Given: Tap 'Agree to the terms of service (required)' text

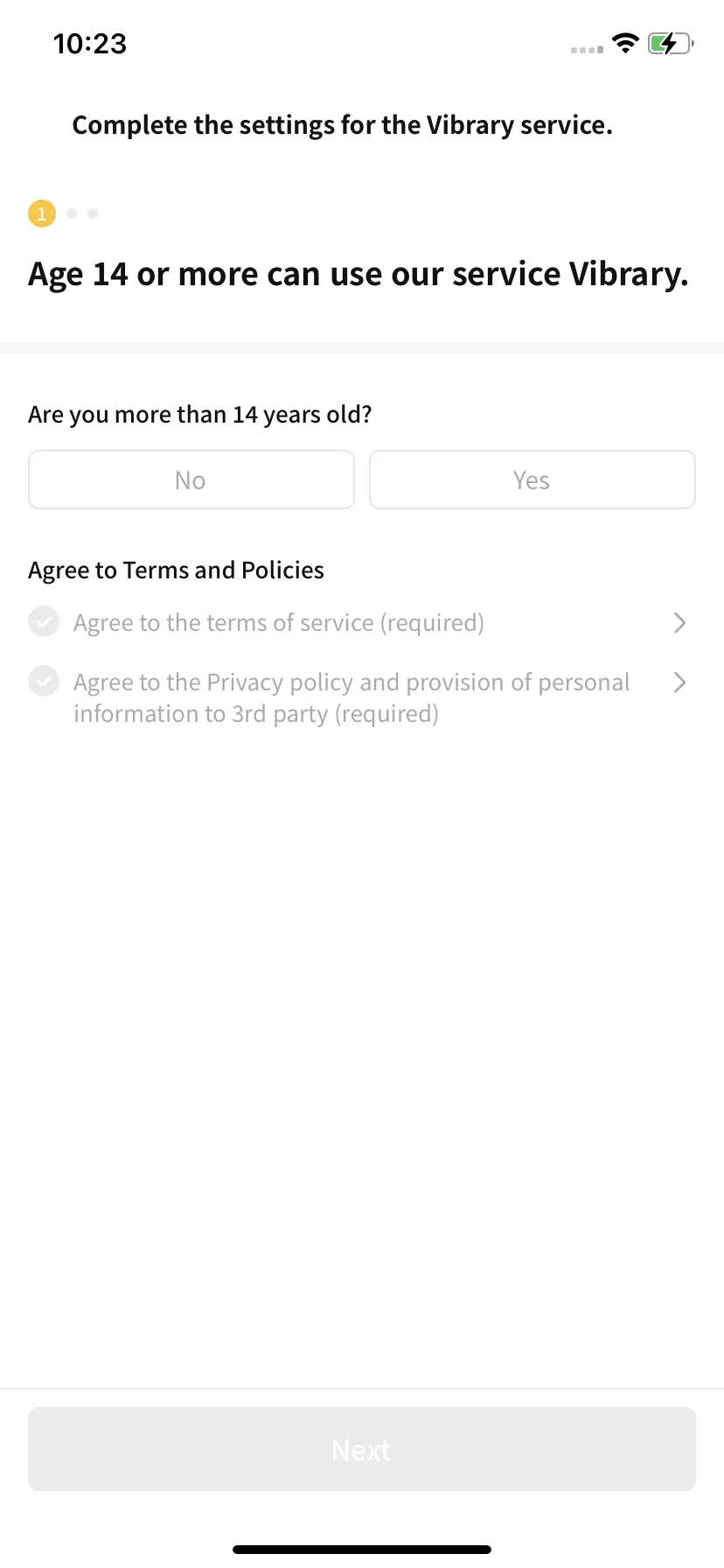Looking at the screenshot, I should pos(279,623).
